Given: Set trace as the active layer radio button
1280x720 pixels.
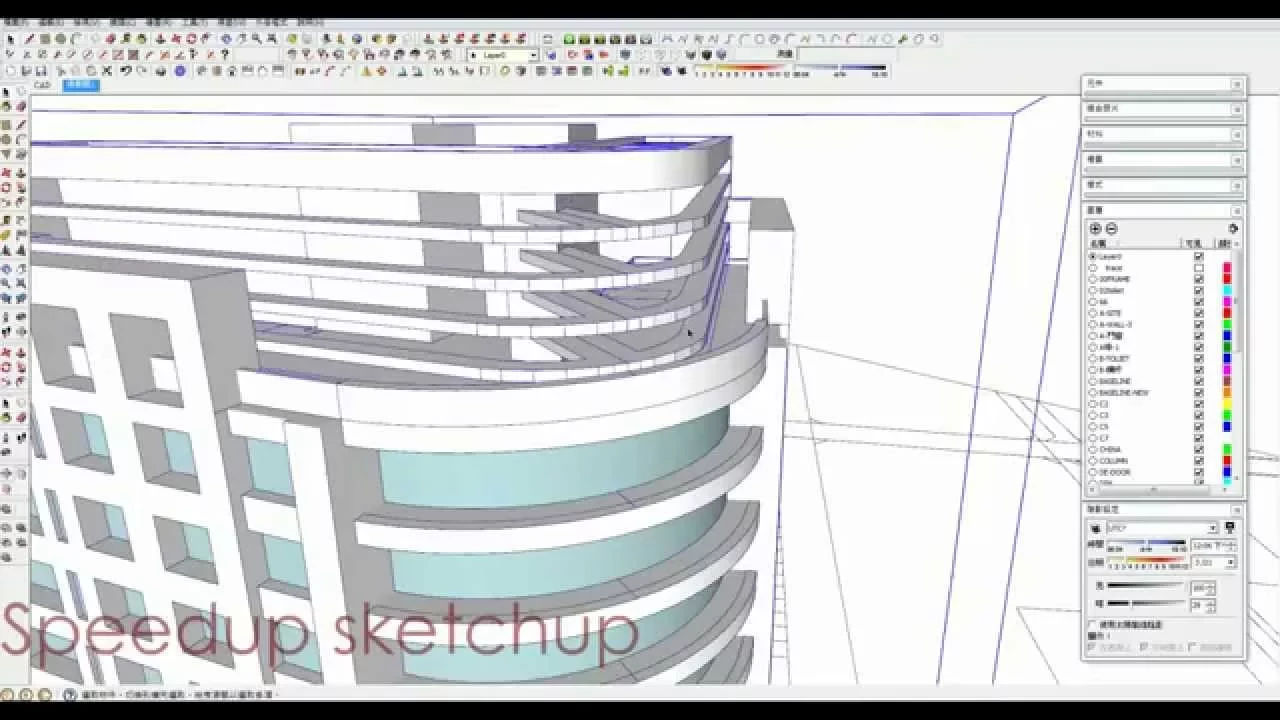Looking at the screenshot, I should [1093, 268].
